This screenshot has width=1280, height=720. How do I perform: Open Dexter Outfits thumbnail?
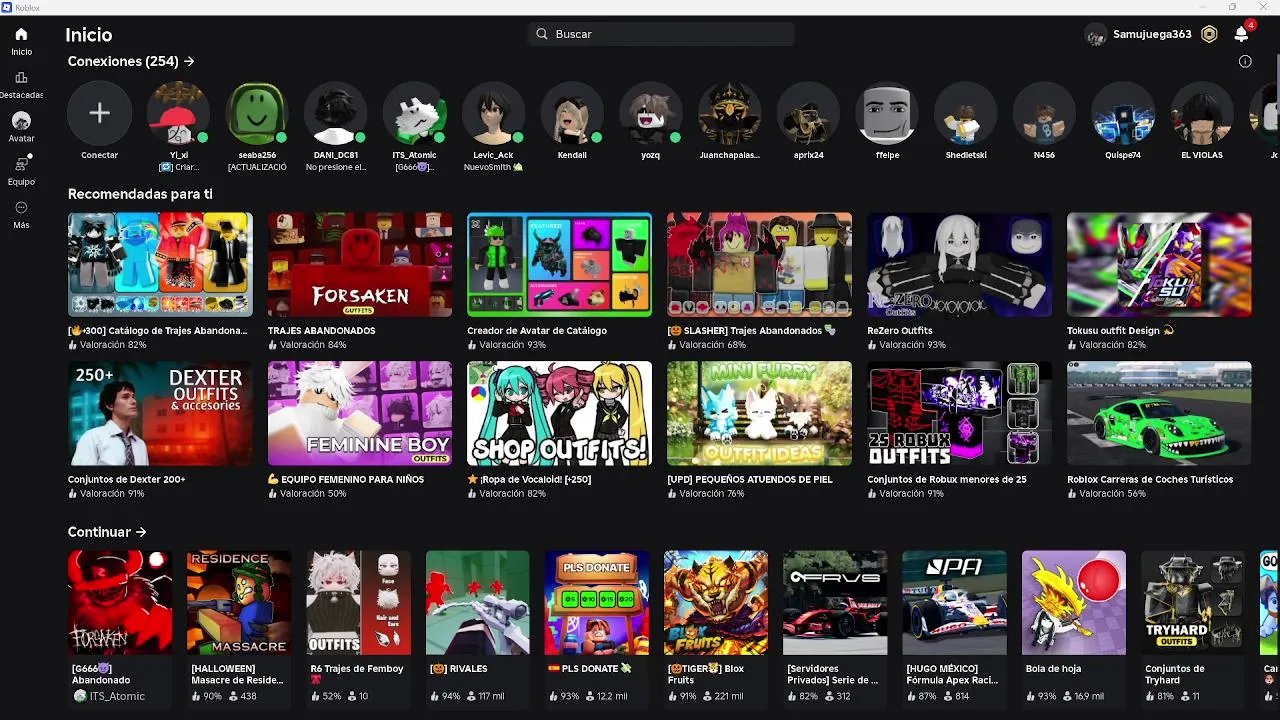pyautogui.click(x=160, y=413)
